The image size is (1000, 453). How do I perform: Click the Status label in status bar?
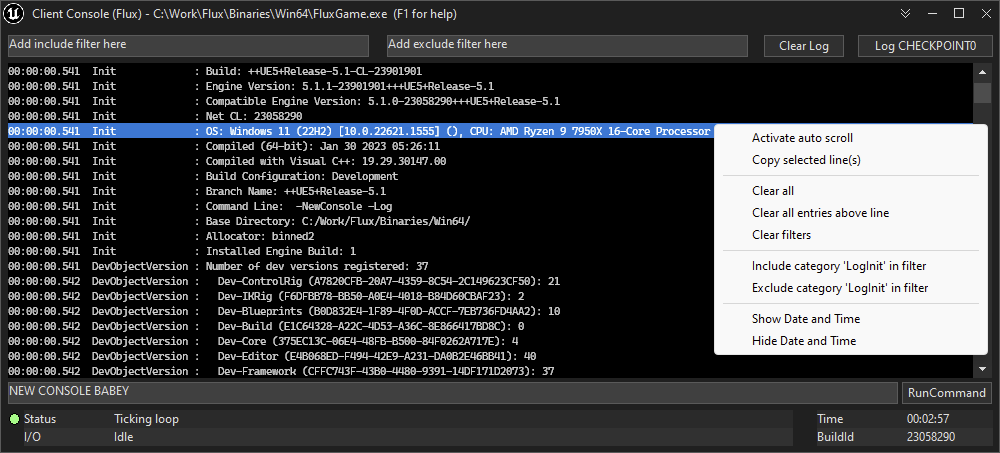40,419
